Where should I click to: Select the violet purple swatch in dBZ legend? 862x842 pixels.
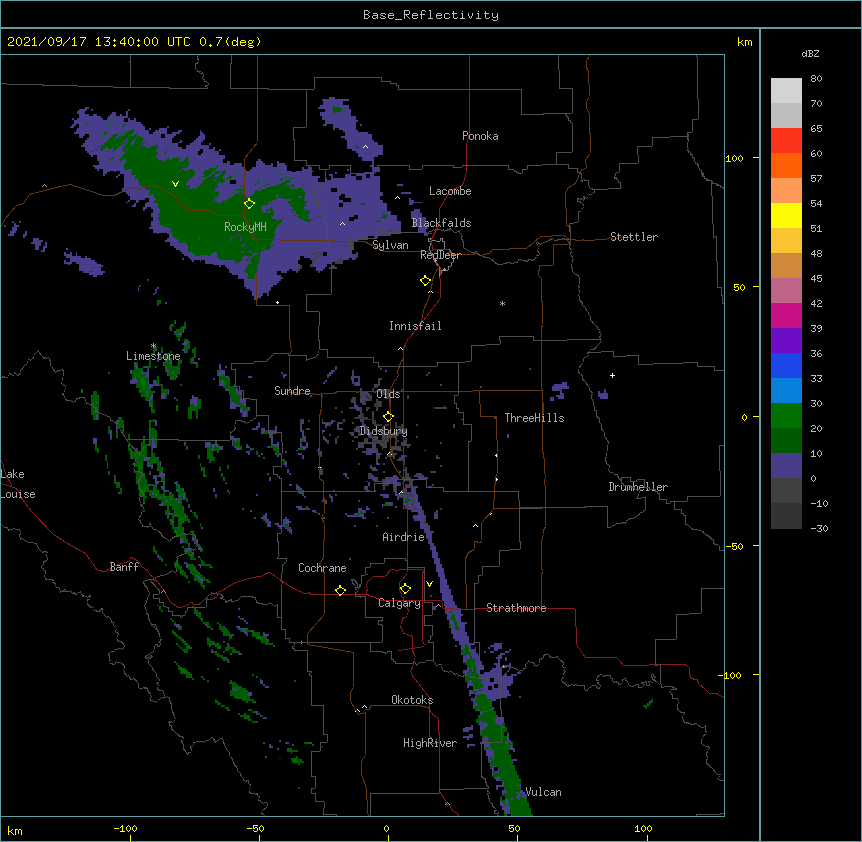click(786, 340)
